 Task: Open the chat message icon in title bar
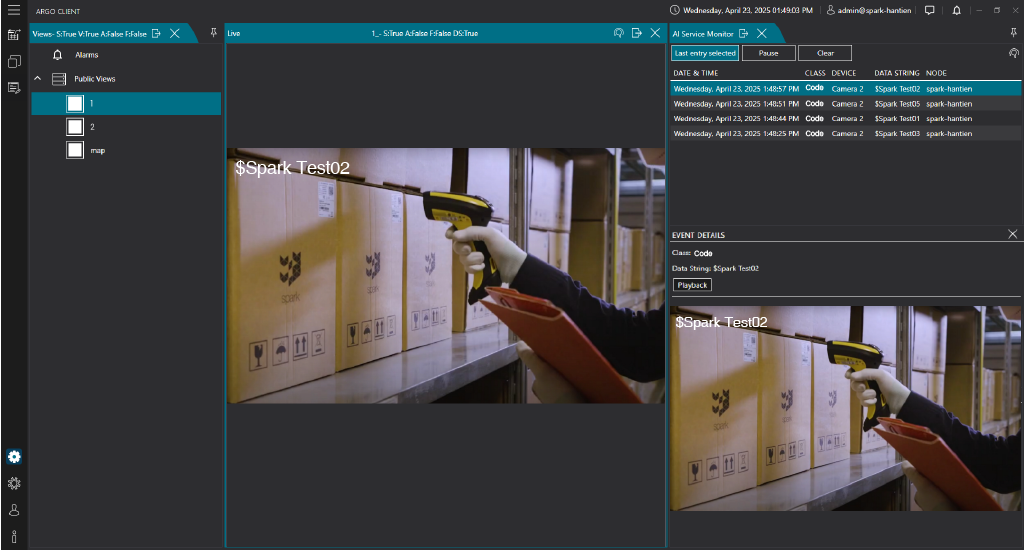pos(929,10)
